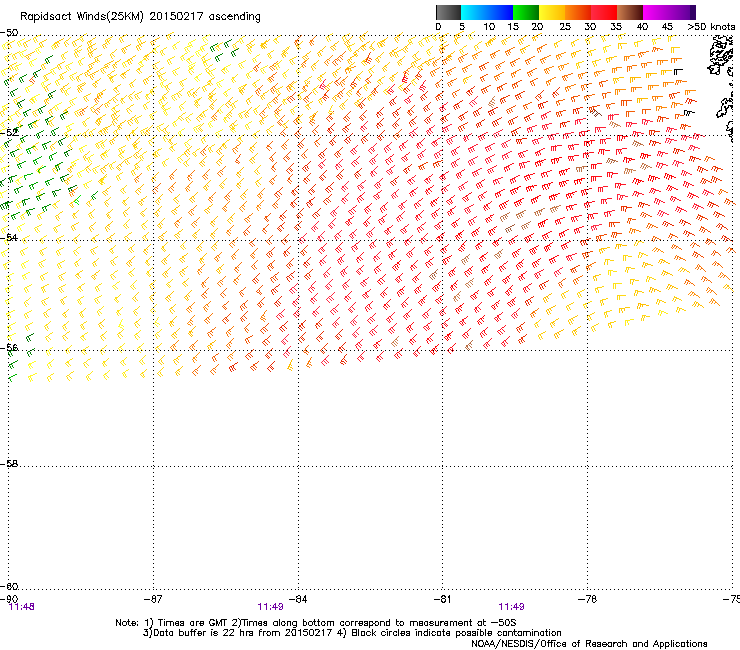740x650 pixels.
Task: Select the brown 35-40 knots legend segment
Action: (x=630, y=12)
